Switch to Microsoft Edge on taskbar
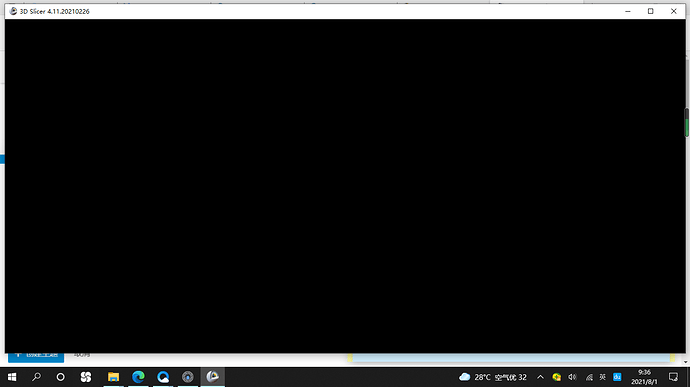The image size is (690, 387). [x=138, y=377]
